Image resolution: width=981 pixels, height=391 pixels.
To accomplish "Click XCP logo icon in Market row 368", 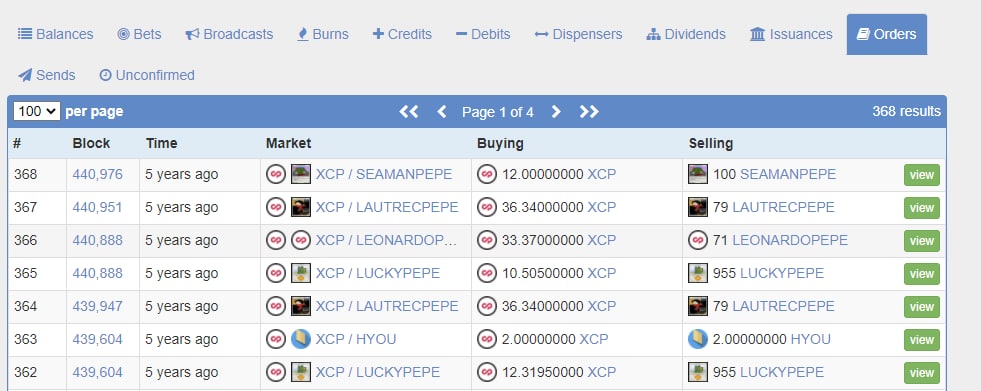I will coord(276,174).
